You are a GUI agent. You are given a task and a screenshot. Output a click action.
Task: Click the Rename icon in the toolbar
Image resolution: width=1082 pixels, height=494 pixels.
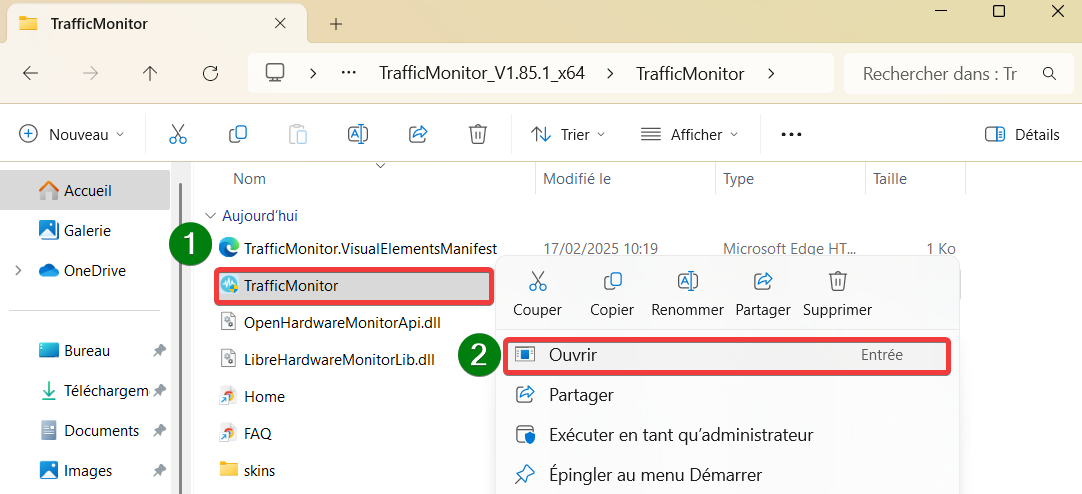[x=357, y=134]
